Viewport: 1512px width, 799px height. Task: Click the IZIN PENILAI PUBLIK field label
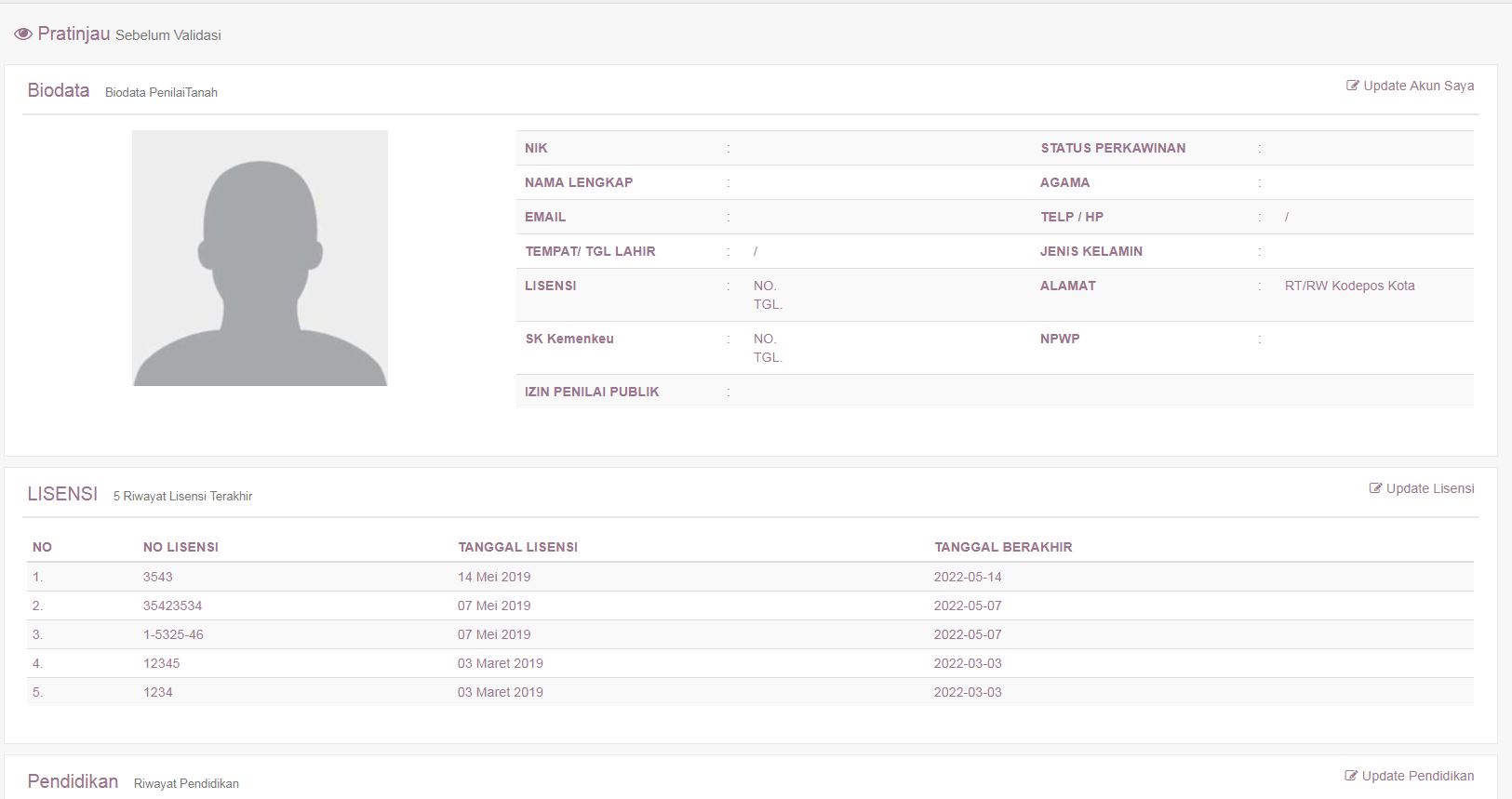pyautogui.click(x=592, y=392)
